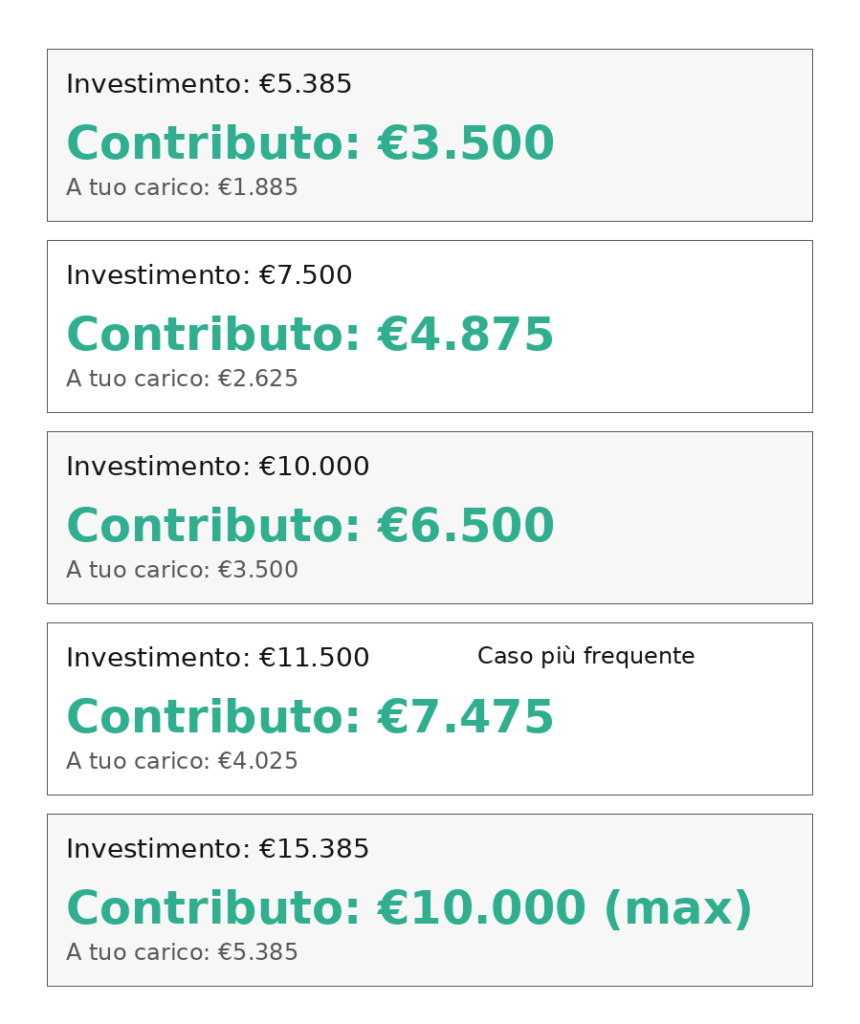
Task: Click the A tuo carico €4.025 text
Action: coord(182,761)
